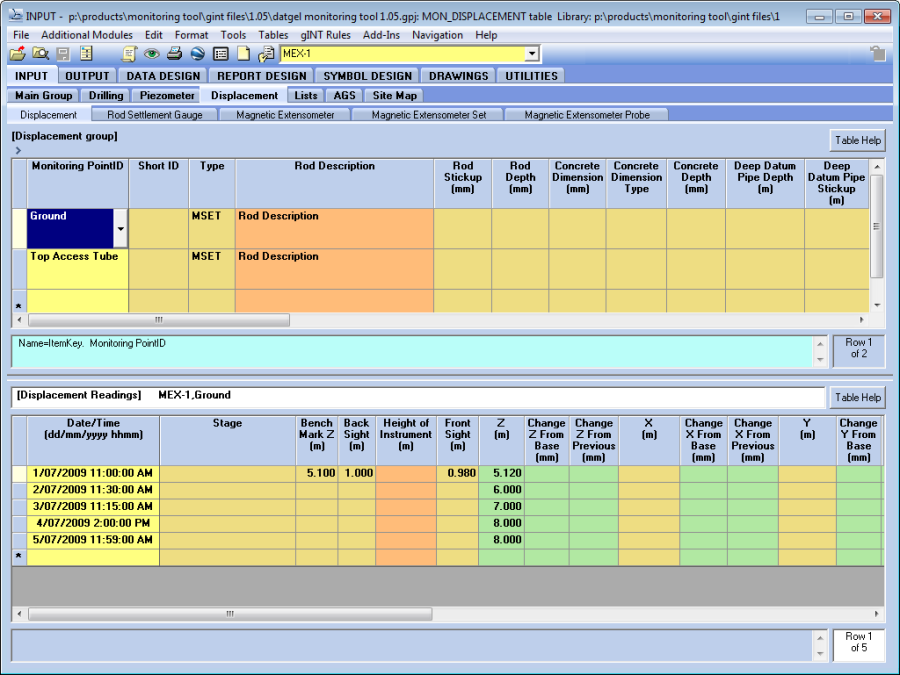This screenshot has width=900, height=675.
Task: Click the table list view icon
Action: (x=221, y=54)
